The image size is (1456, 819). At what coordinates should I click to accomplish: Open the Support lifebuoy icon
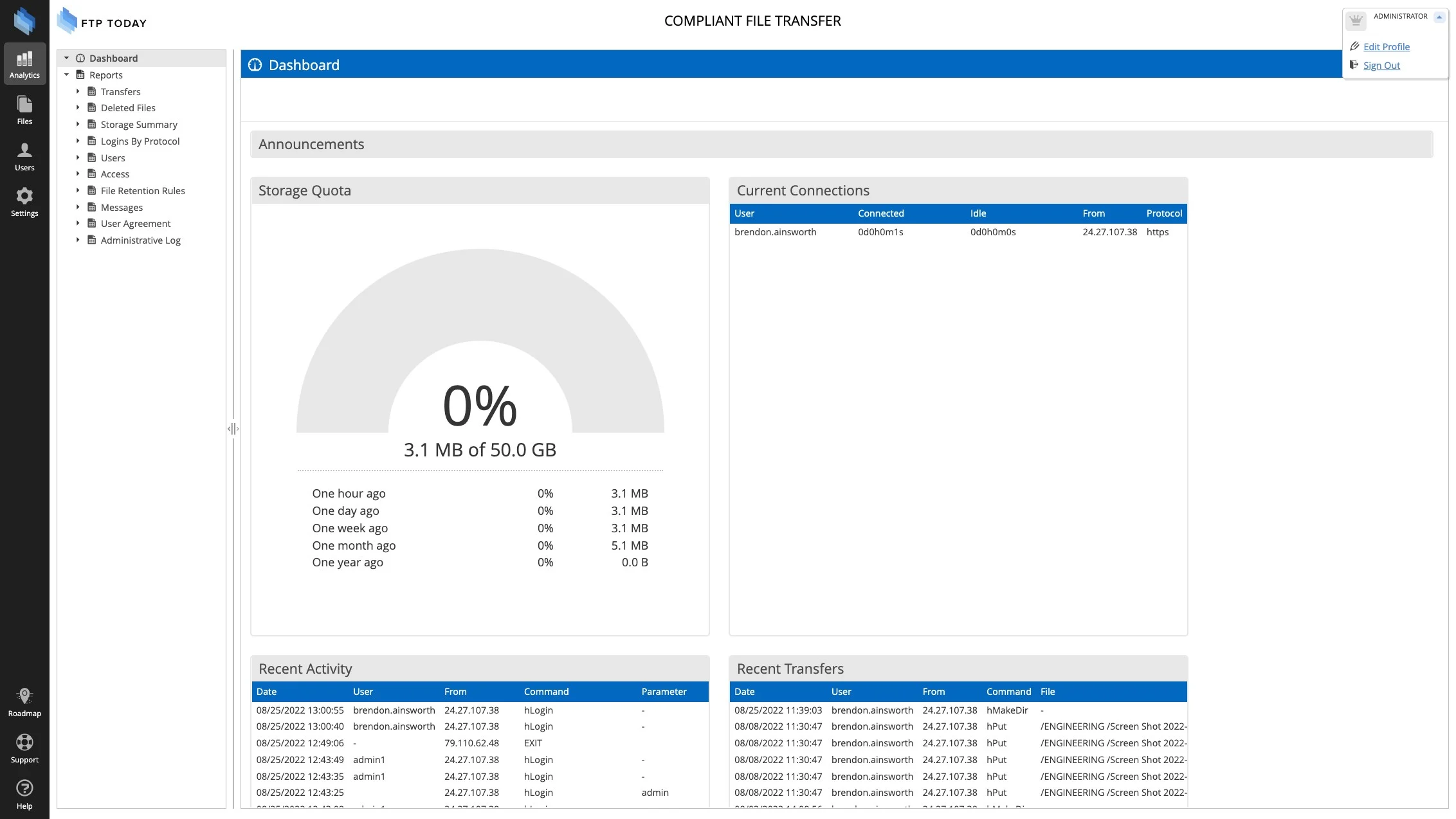[x=24, y=748]
